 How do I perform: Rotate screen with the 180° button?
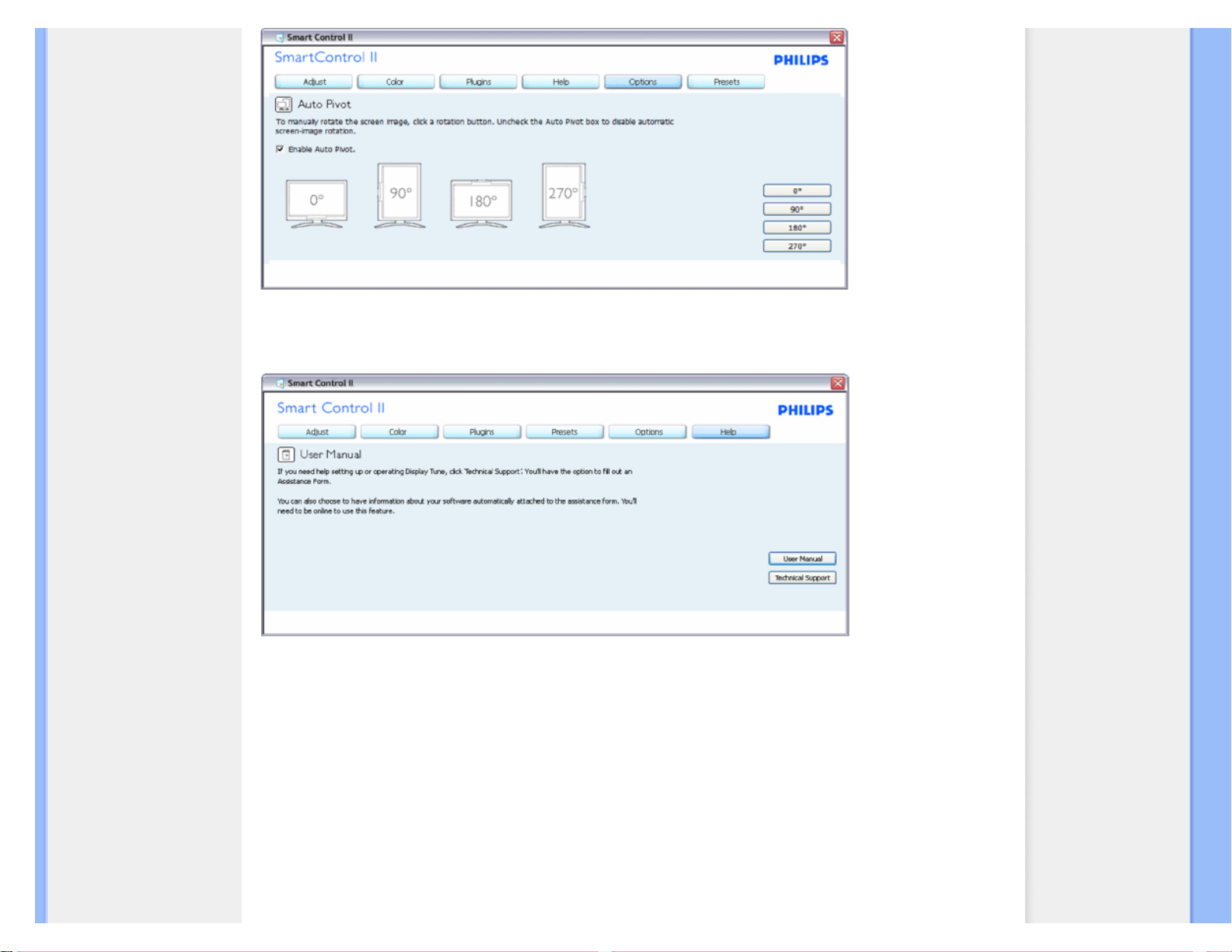(x=797, y=228)
